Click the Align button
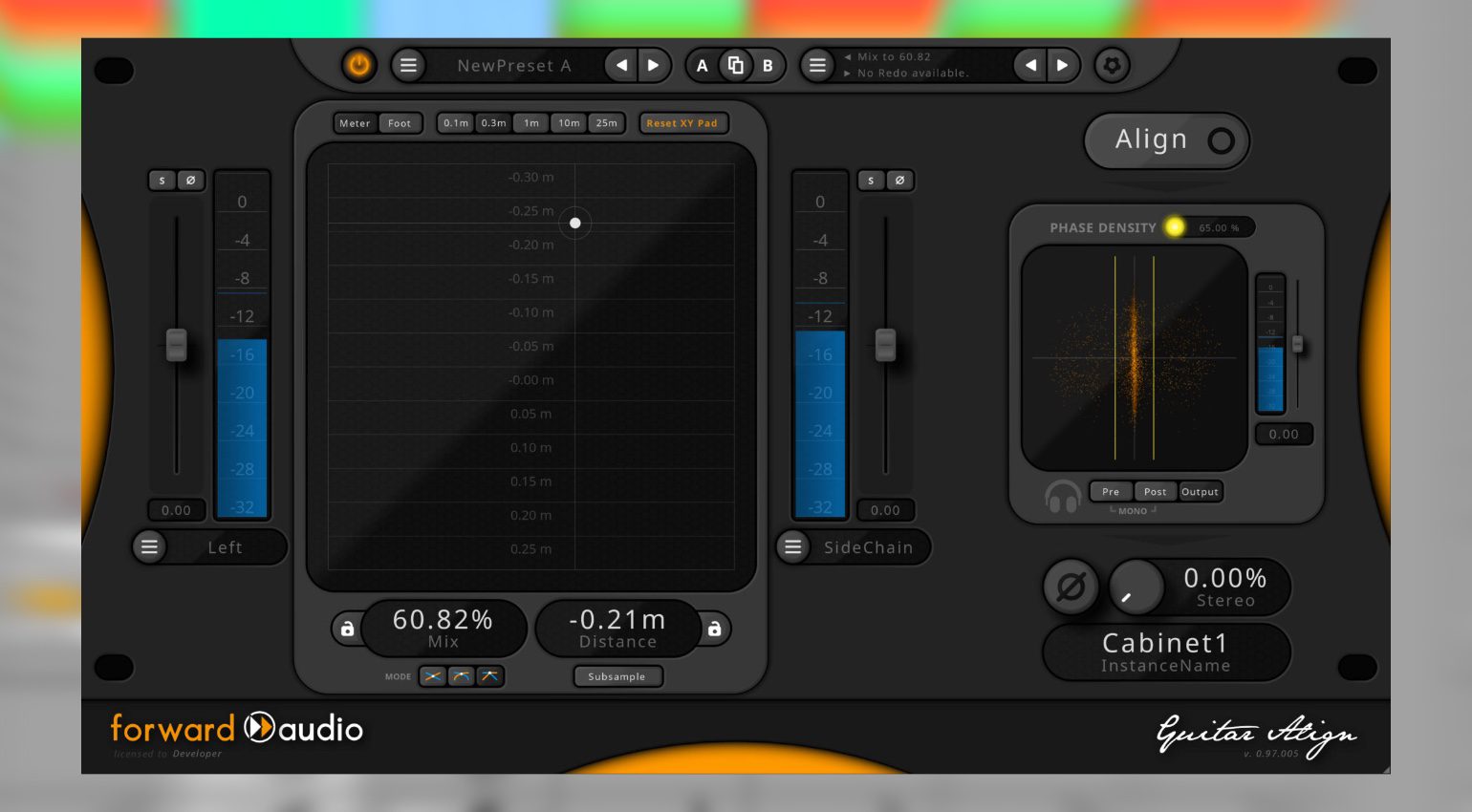The image size is (1472, 812). pos(1166,140)
